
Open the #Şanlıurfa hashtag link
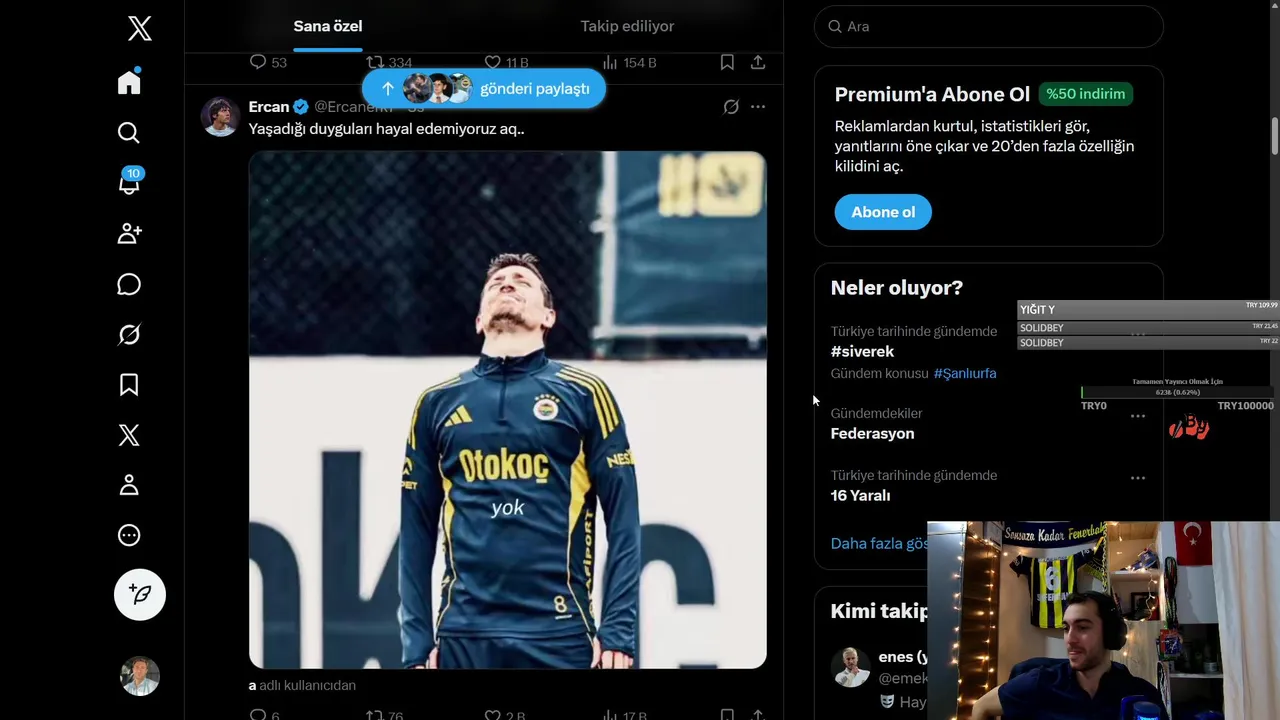pos(965,373)
